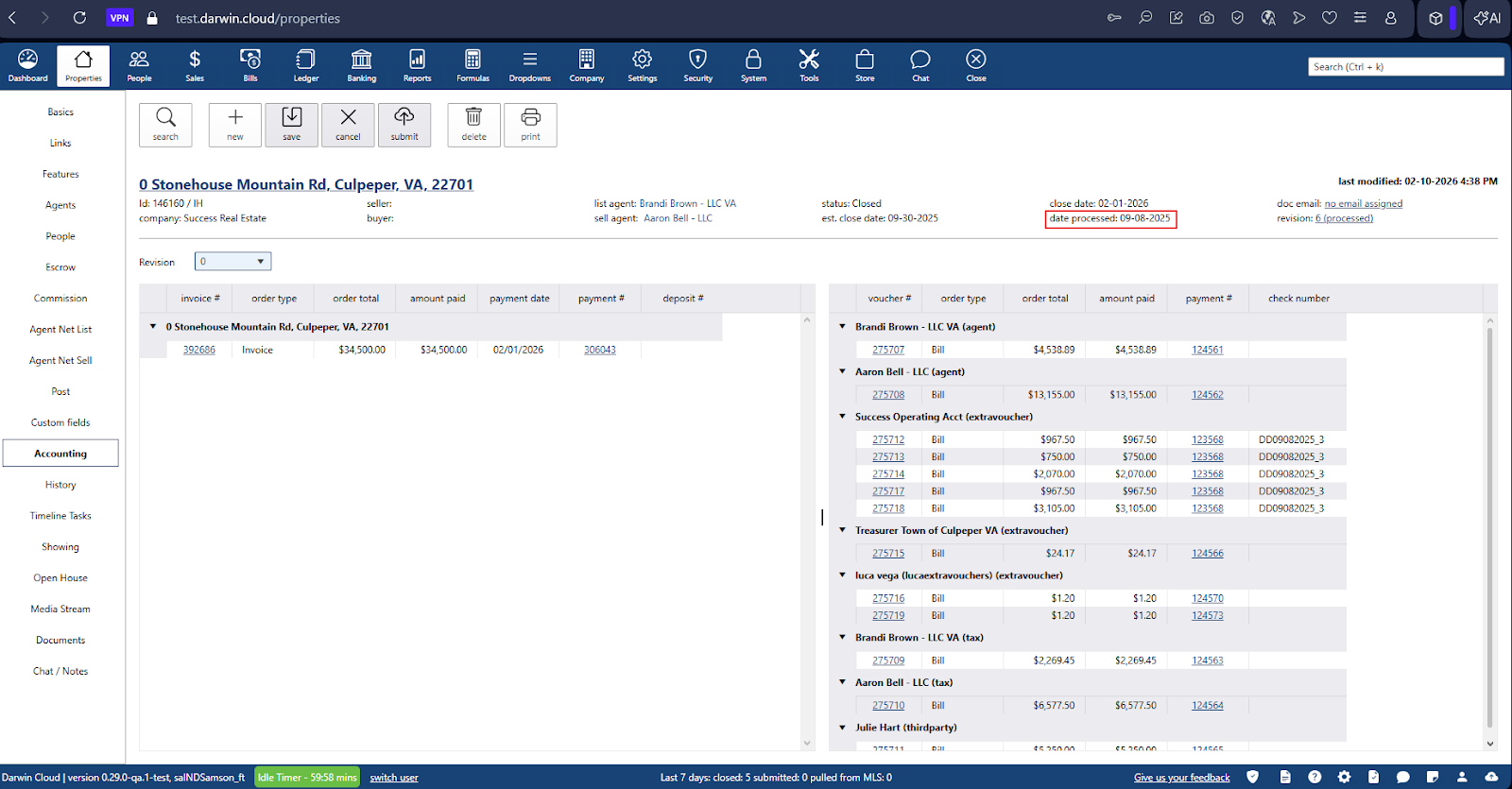Screen dimensions: 1512x789
Task: Open the Commission sidebar tab
Action: click(60, 299)
